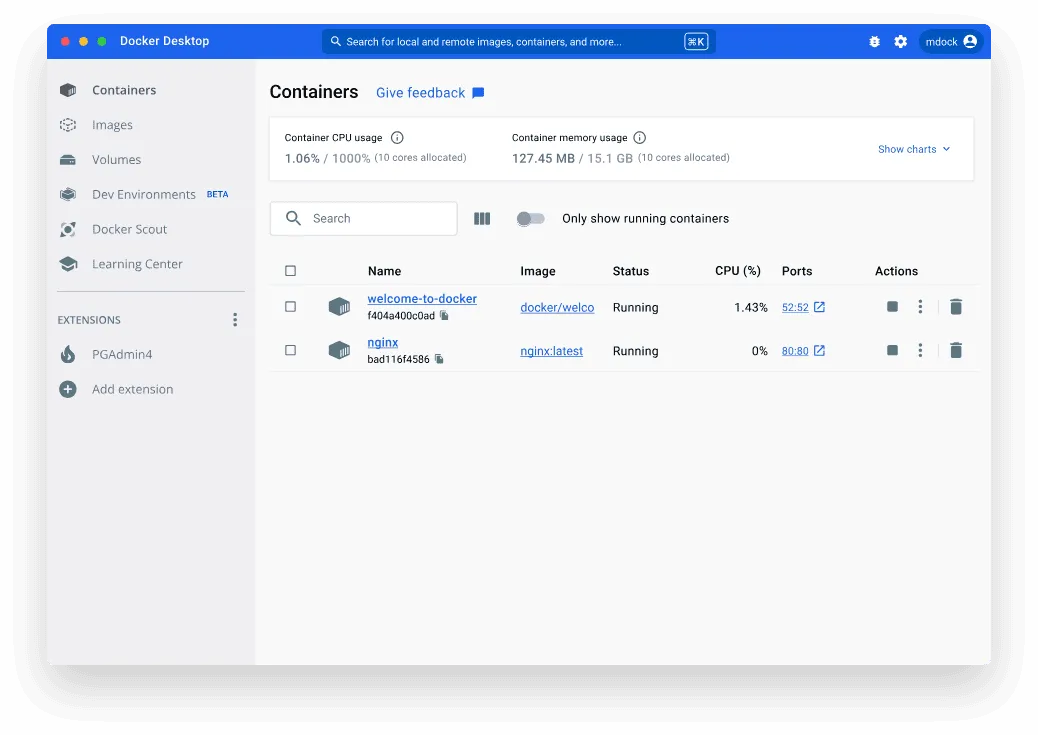Open extensions options menu
The height and width of the screenshot is (735, 1038).
pyautogui.click(x=235, y=319)
